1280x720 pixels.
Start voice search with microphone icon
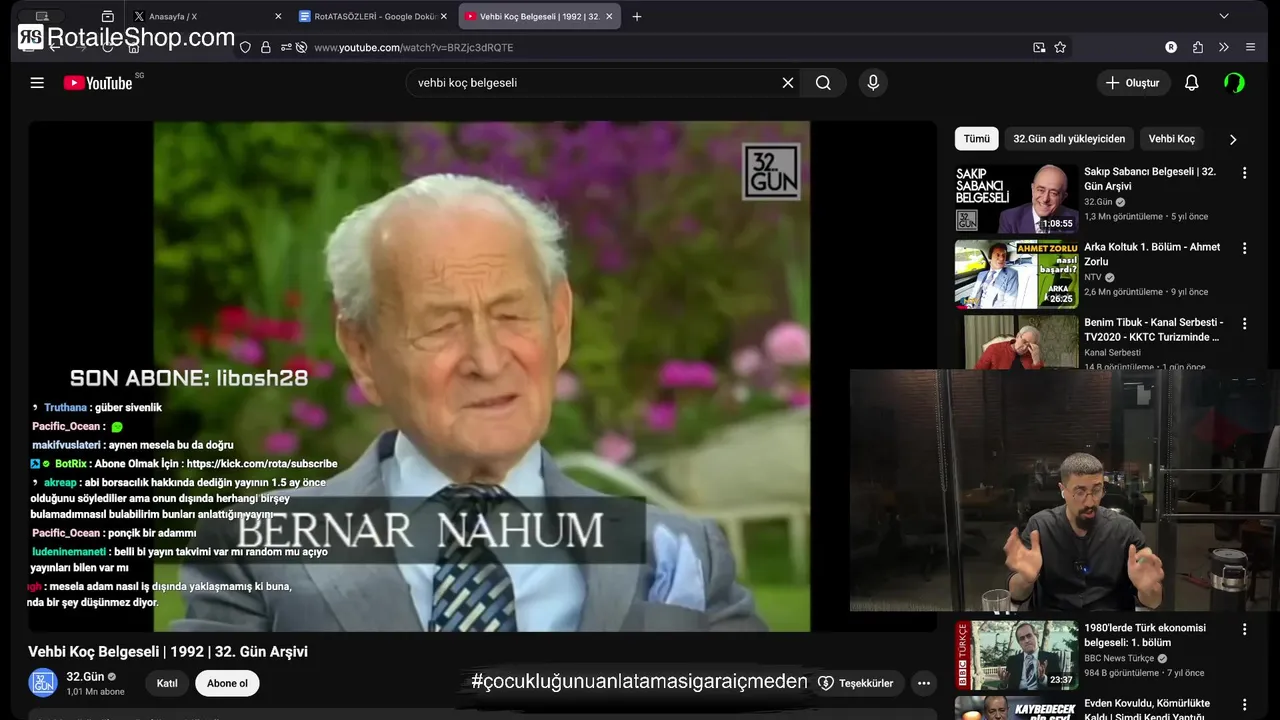click(873, 83)
